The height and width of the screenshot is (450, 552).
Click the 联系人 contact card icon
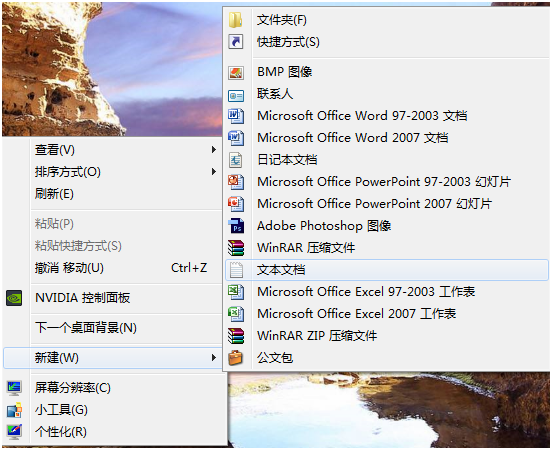click(x=236, y=95)
